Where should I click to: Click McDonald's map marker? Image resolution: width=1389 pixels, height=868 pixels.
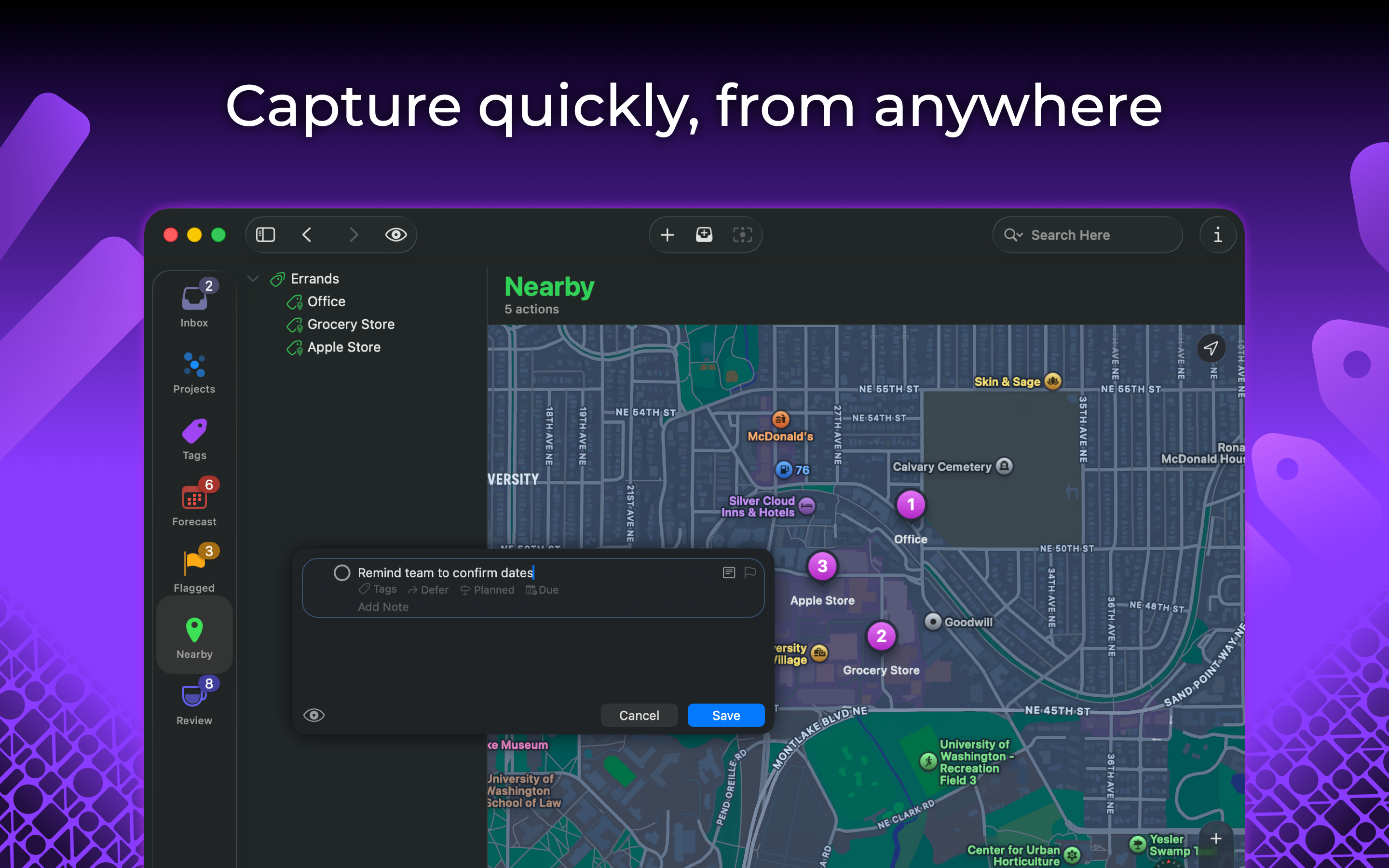pyautogui.click(x=780, y=420)
